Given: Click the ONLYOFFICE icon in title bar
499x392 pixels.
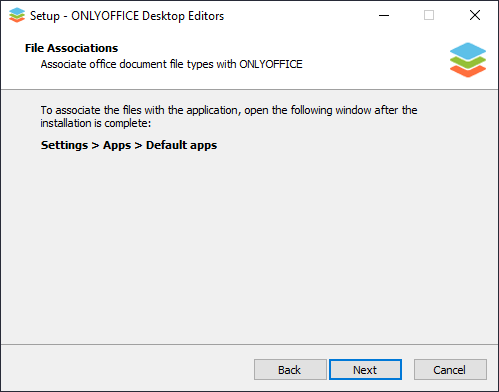Looking at the screenshot, I should tap(17, 15).
